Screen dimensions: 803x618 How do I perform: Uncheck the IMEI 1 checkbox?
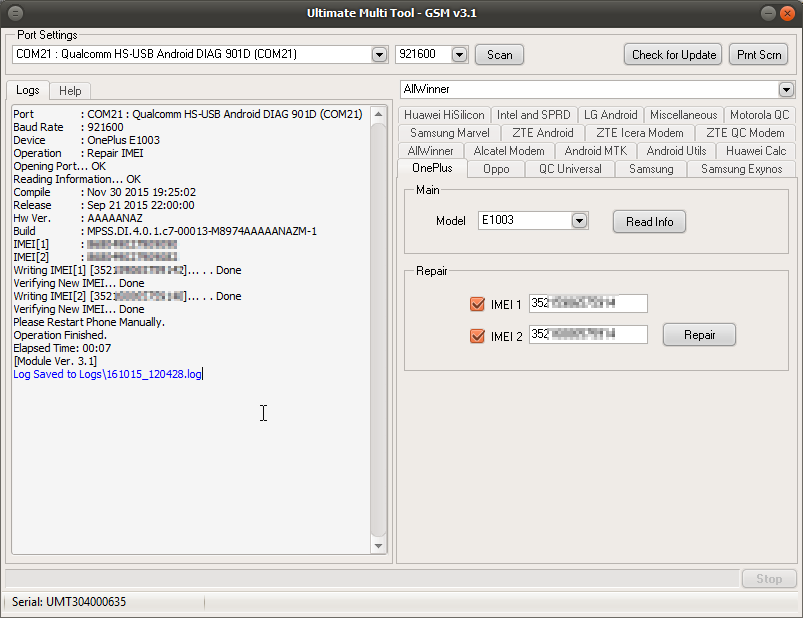(477, 304)
